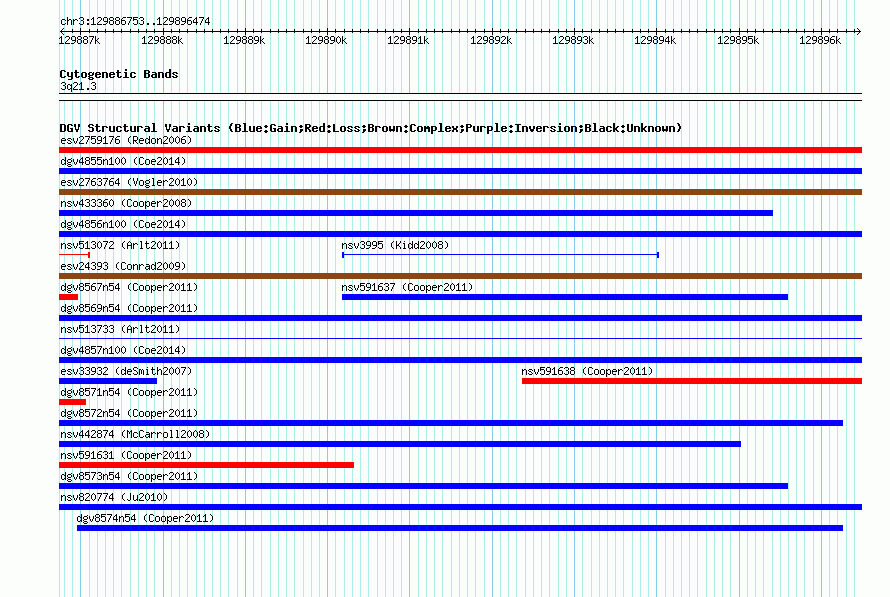Open the nsv433360 (Cooper2008) label
890x597 pixels.
click(126, 203)
